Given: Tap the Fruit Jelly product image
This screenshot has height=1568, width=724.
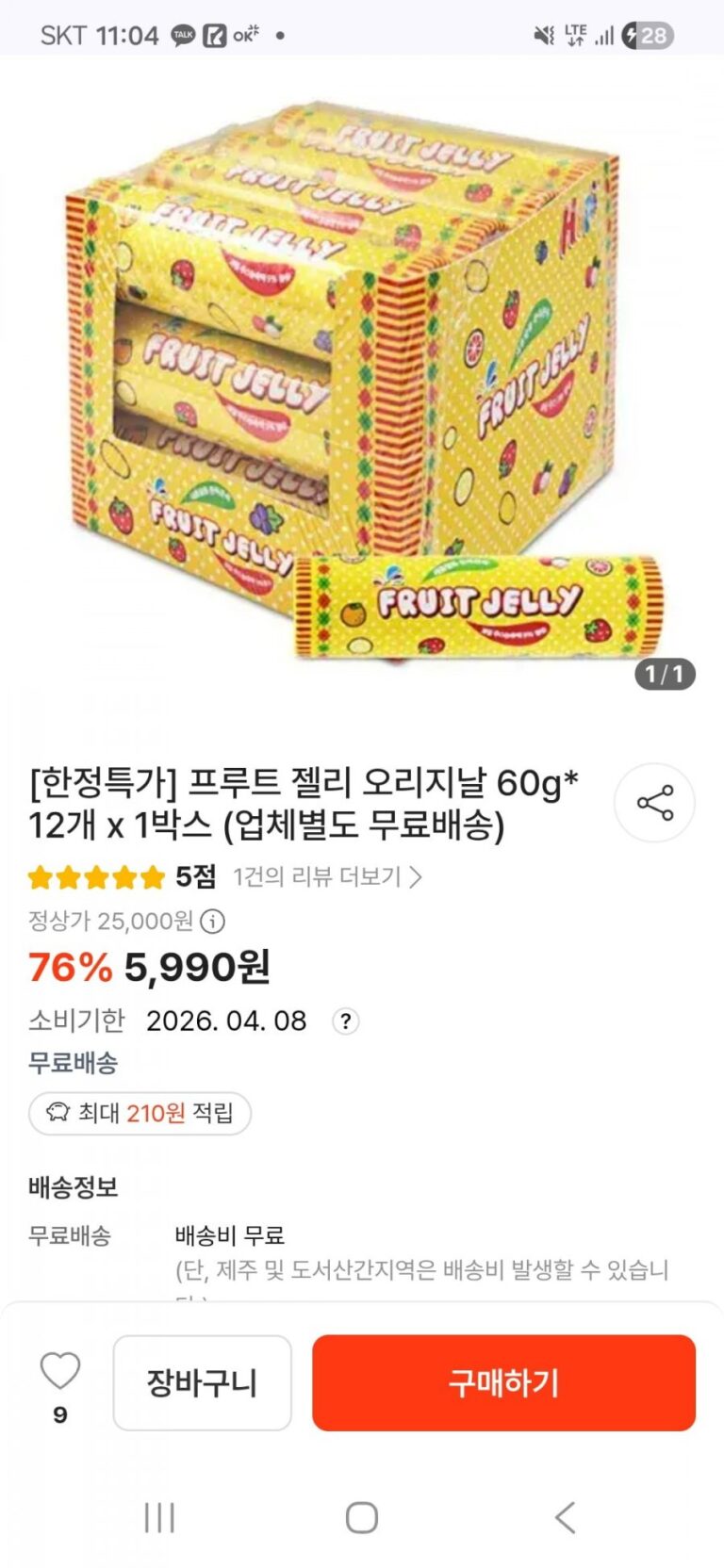Looking at the screenshot, I should 362,377.
